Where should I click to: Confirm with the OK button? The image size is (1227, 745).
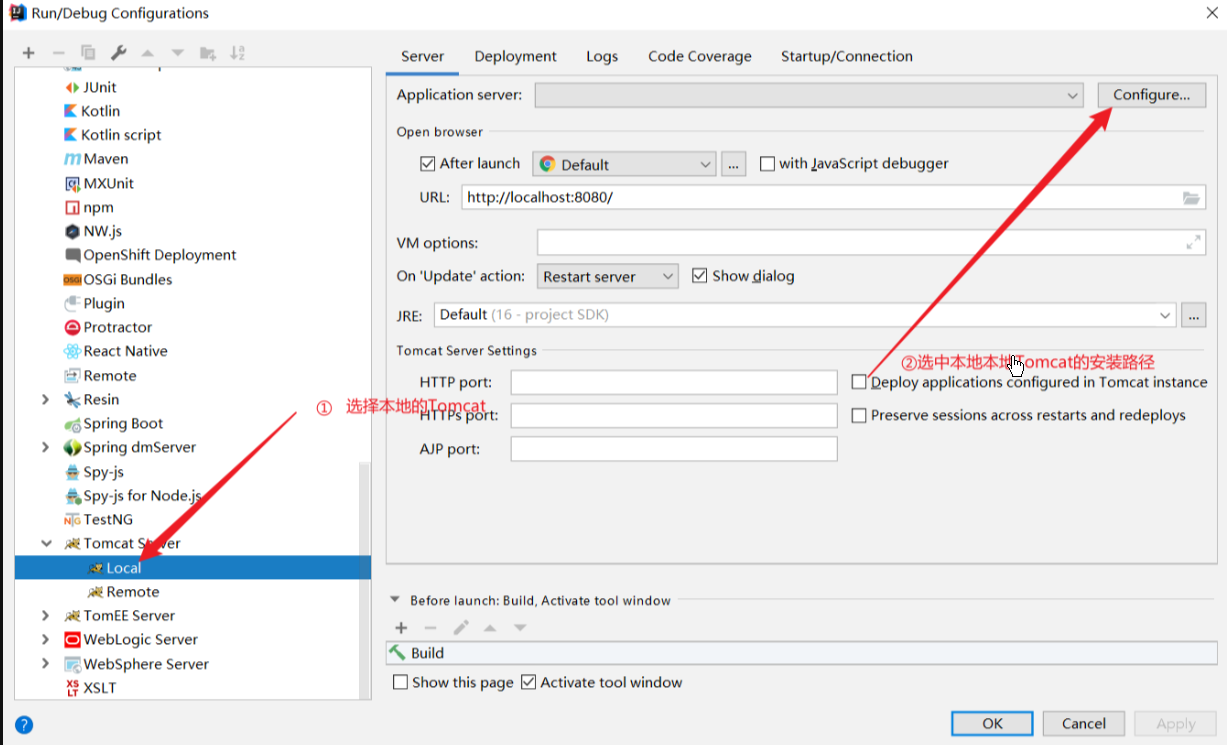coord(993,724)
